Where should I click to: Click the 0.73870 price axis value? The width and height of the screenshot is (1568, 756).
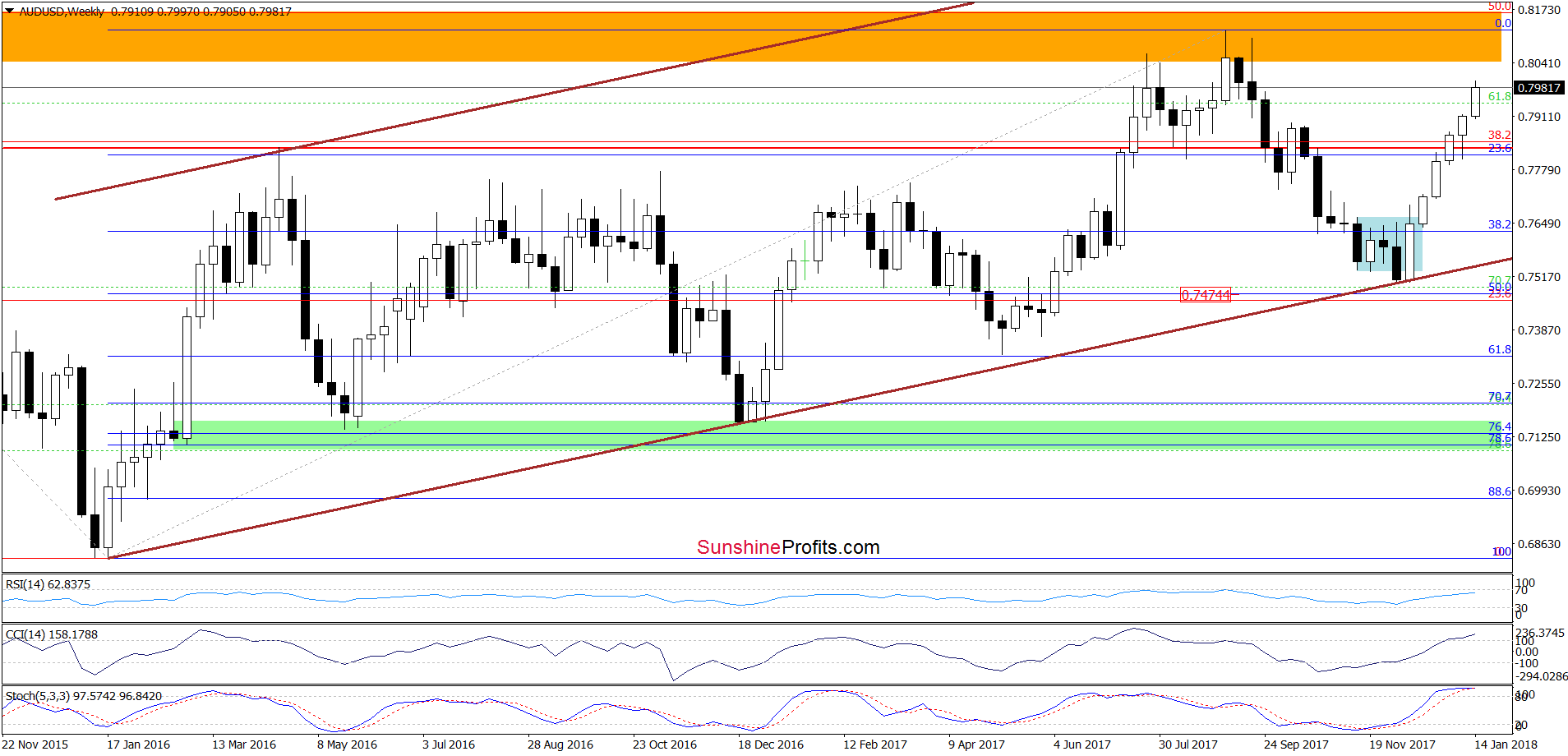[1538, 330]
